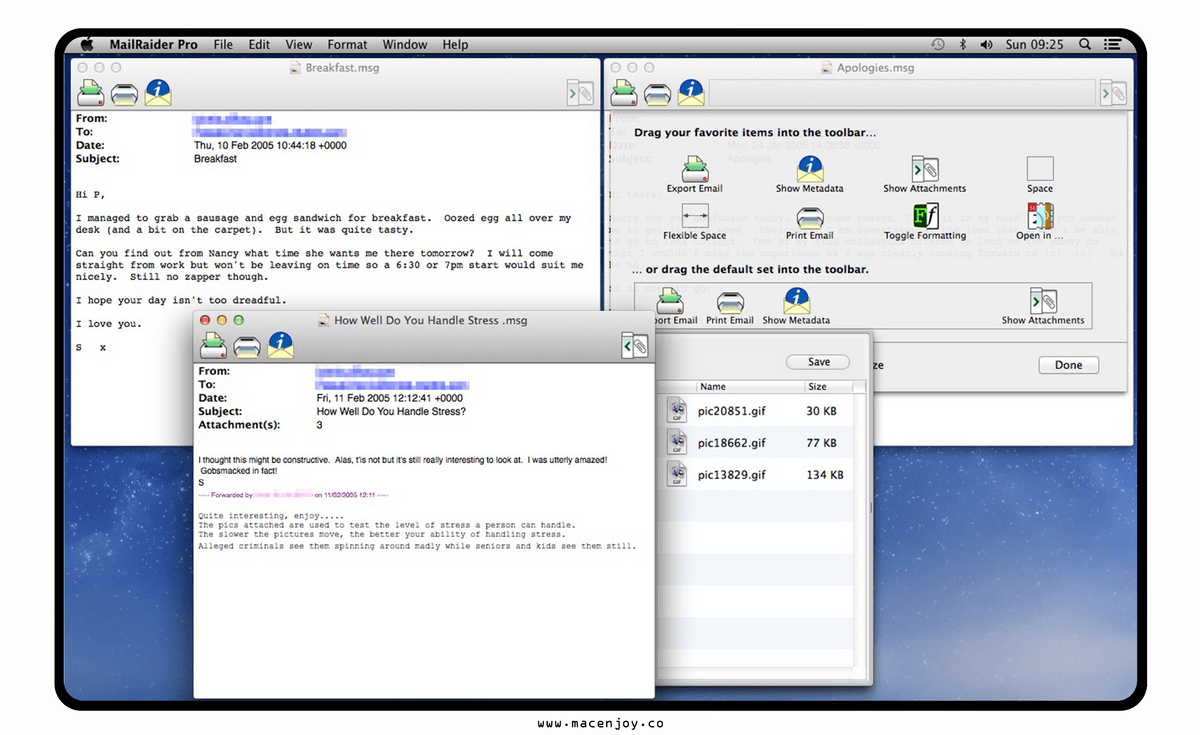This screenshot has width=1200, height=735.
Task: Click Show Attachments in the default toolbar set
Action: [x=1043, y=306]
